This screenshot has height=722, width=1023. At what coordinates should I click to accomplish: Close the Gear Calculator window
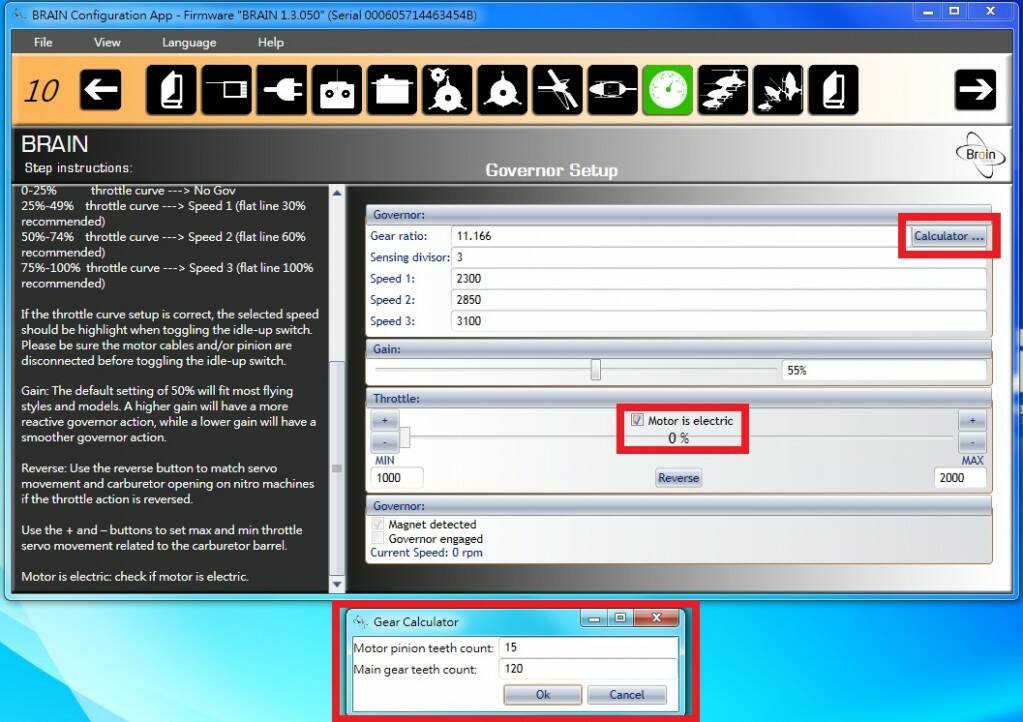click(656, 618)
